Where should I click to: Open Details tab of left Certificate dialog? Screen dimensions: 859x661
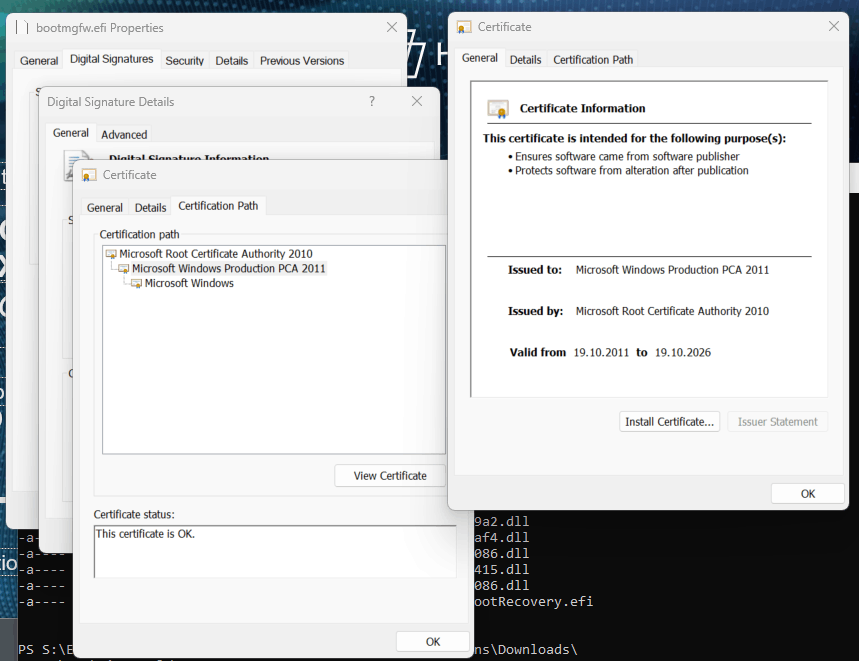click(x=151, y=208)
